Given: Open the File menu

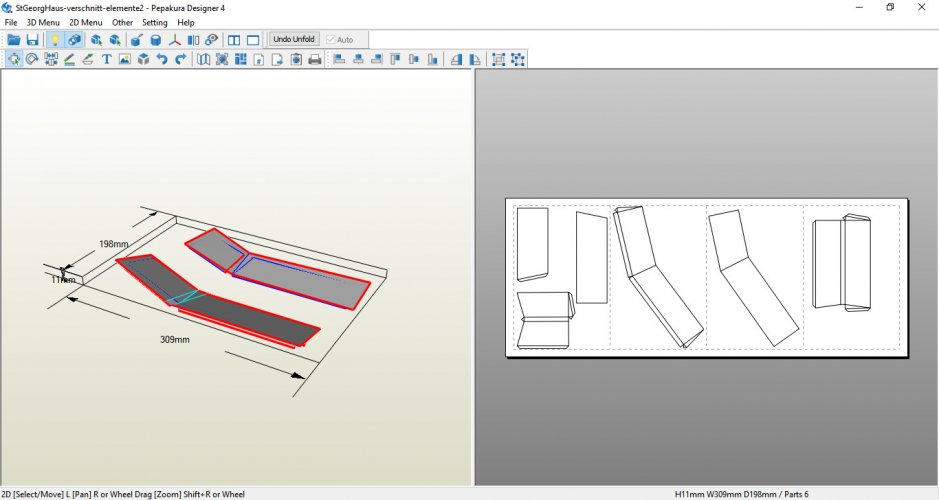Looking at the screenshot, I should tap(11, 22).
